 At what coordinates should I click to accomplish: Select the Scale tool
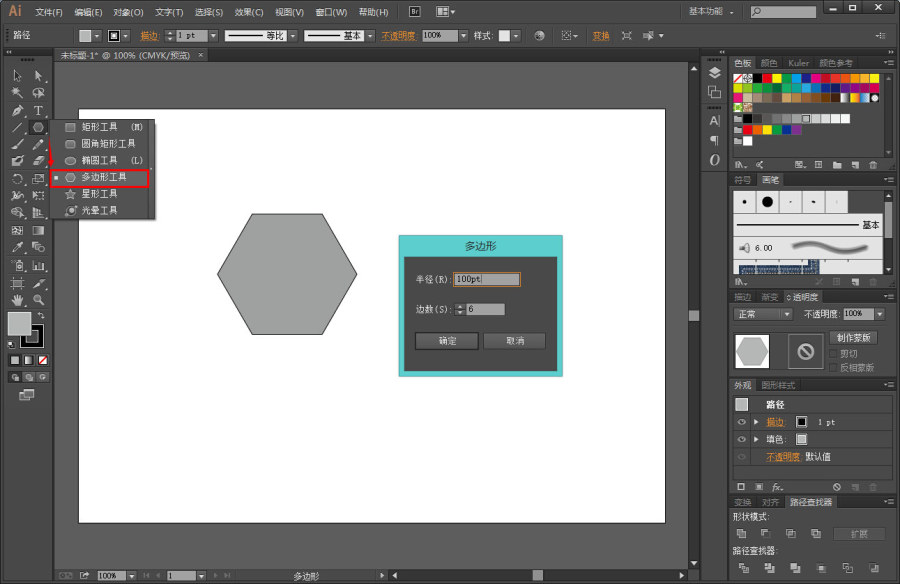coord(38,179)
